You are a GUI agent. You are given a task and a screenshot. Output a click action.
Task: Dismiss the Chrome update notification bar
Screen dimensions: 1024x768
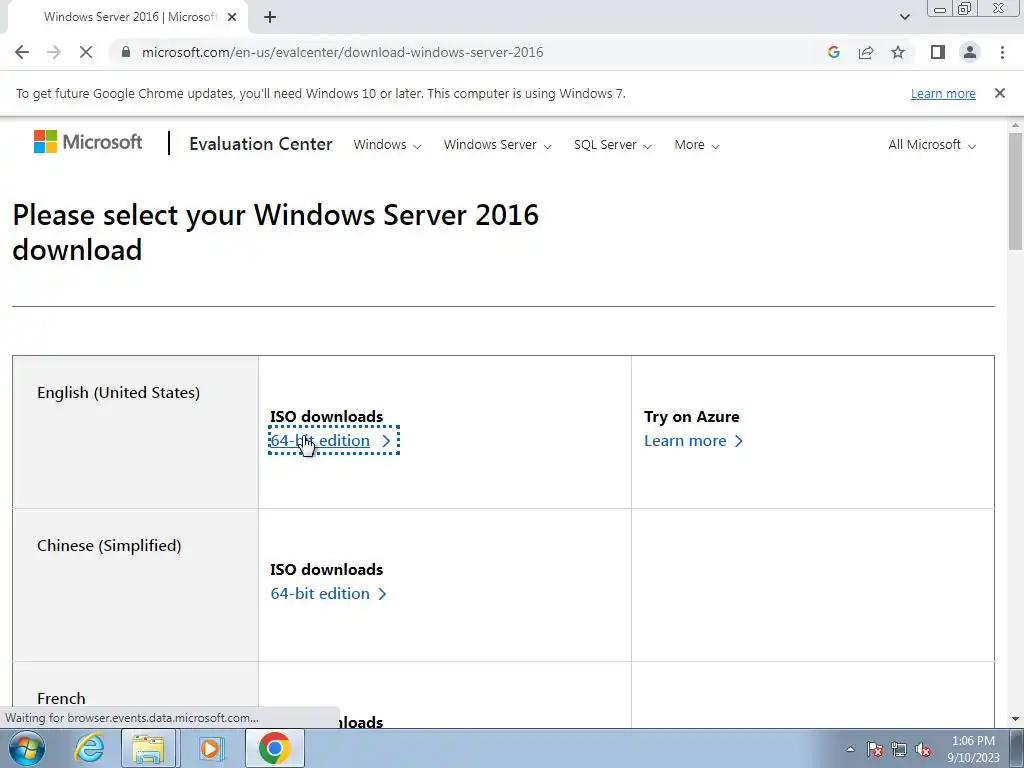point(999,93)
